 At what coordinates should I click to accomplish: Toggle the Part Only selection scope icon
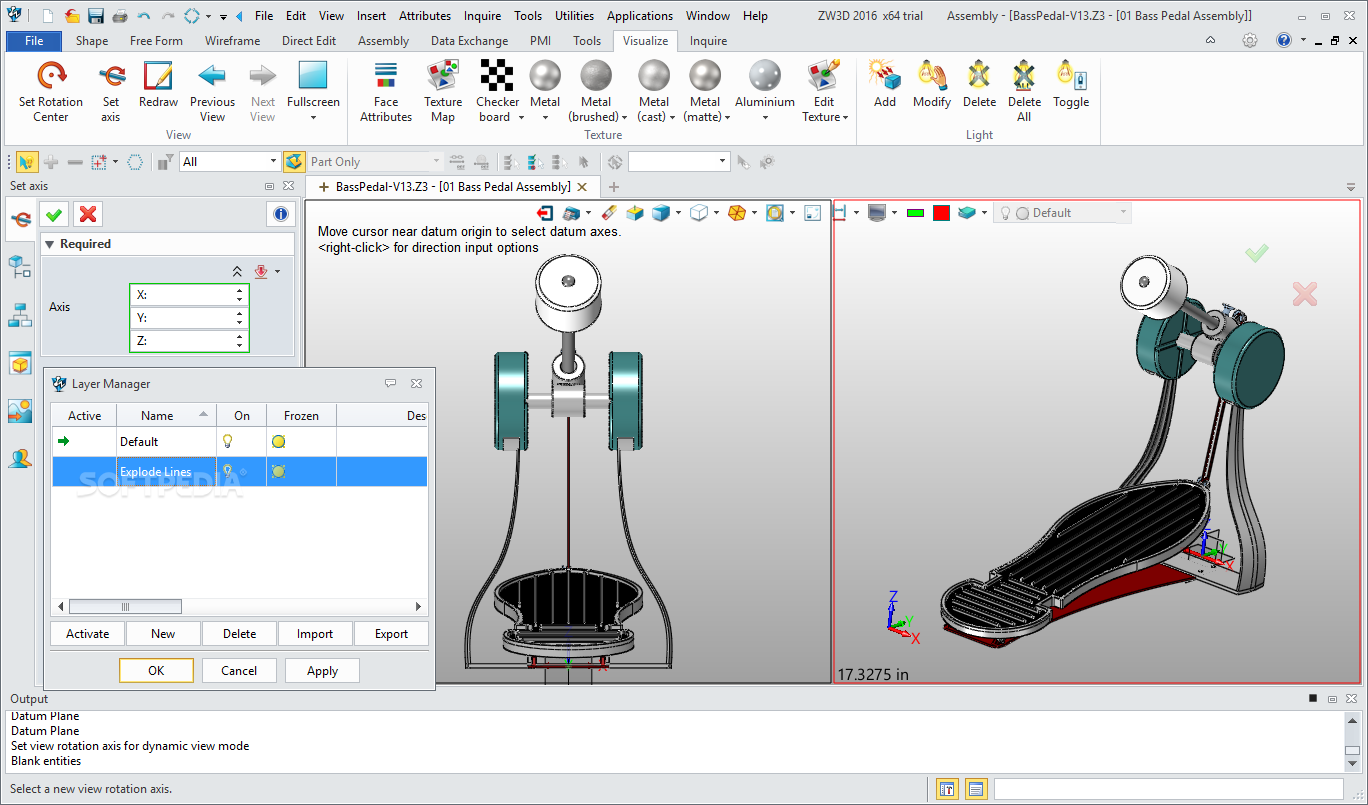294,161
